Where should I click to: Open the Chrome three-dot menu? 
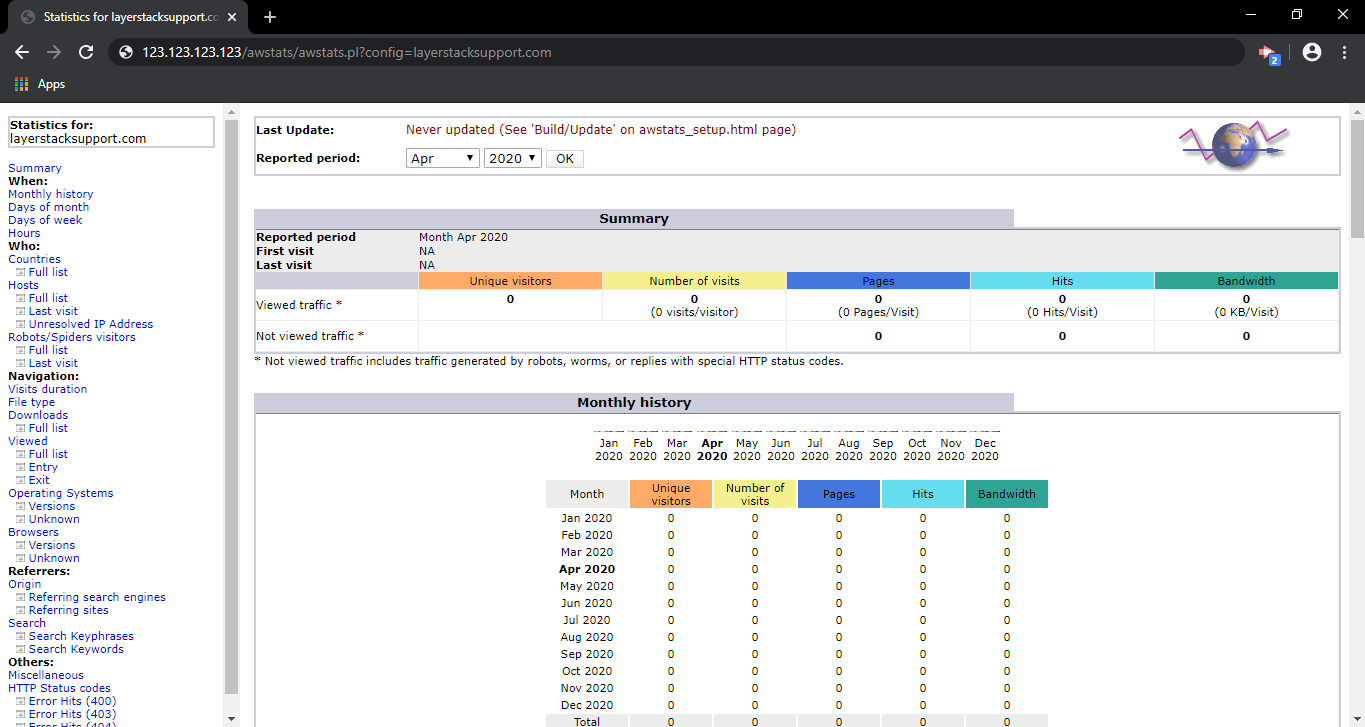pyautogui.click(x=1343, y=52)
